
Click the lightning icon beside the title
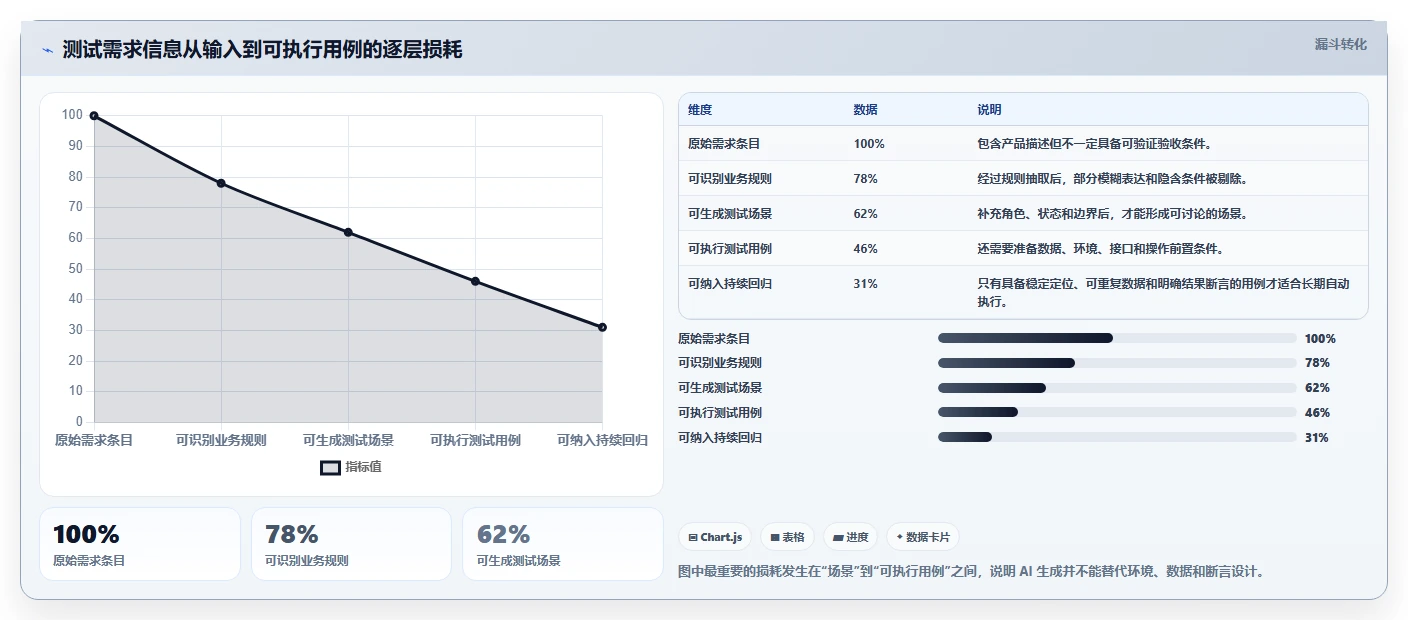(48, 50)
